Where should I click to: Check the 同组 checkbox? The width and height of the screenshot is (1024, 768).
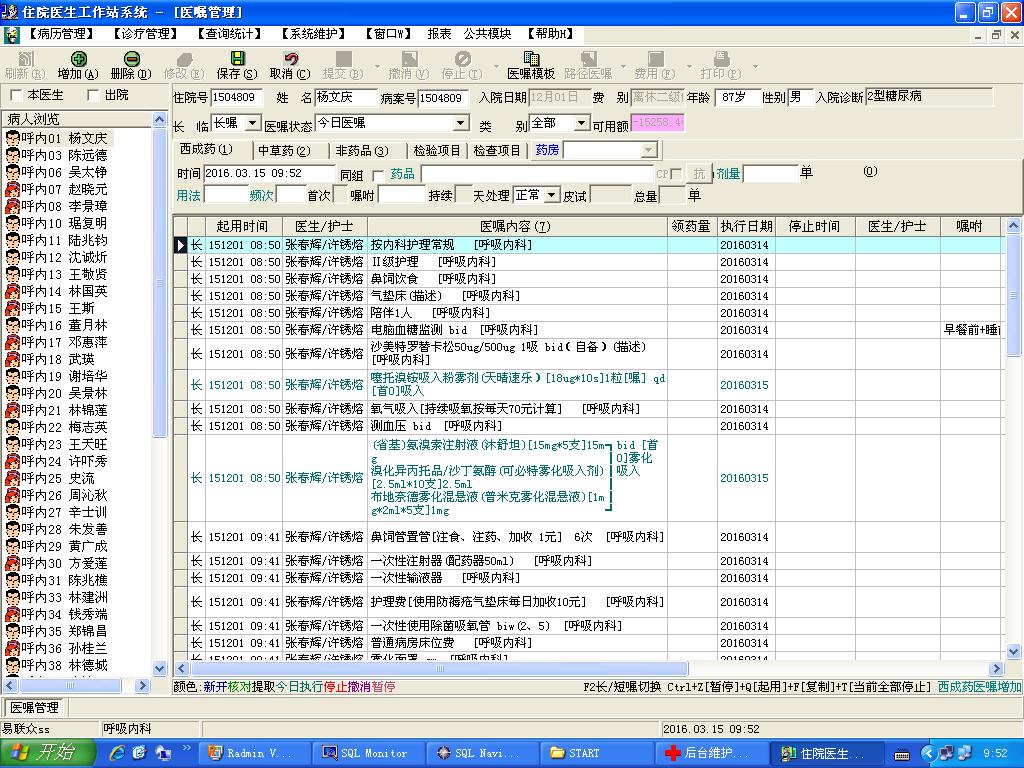click(x=378, y=174)
